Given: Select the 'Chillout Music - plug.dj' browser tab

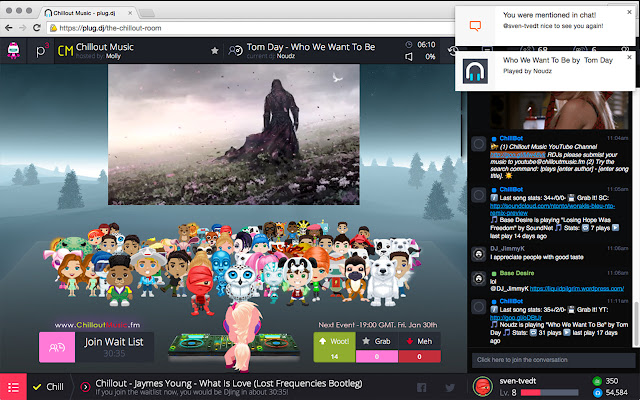Looking at the screenshot, I should click(x=86, y=13).
